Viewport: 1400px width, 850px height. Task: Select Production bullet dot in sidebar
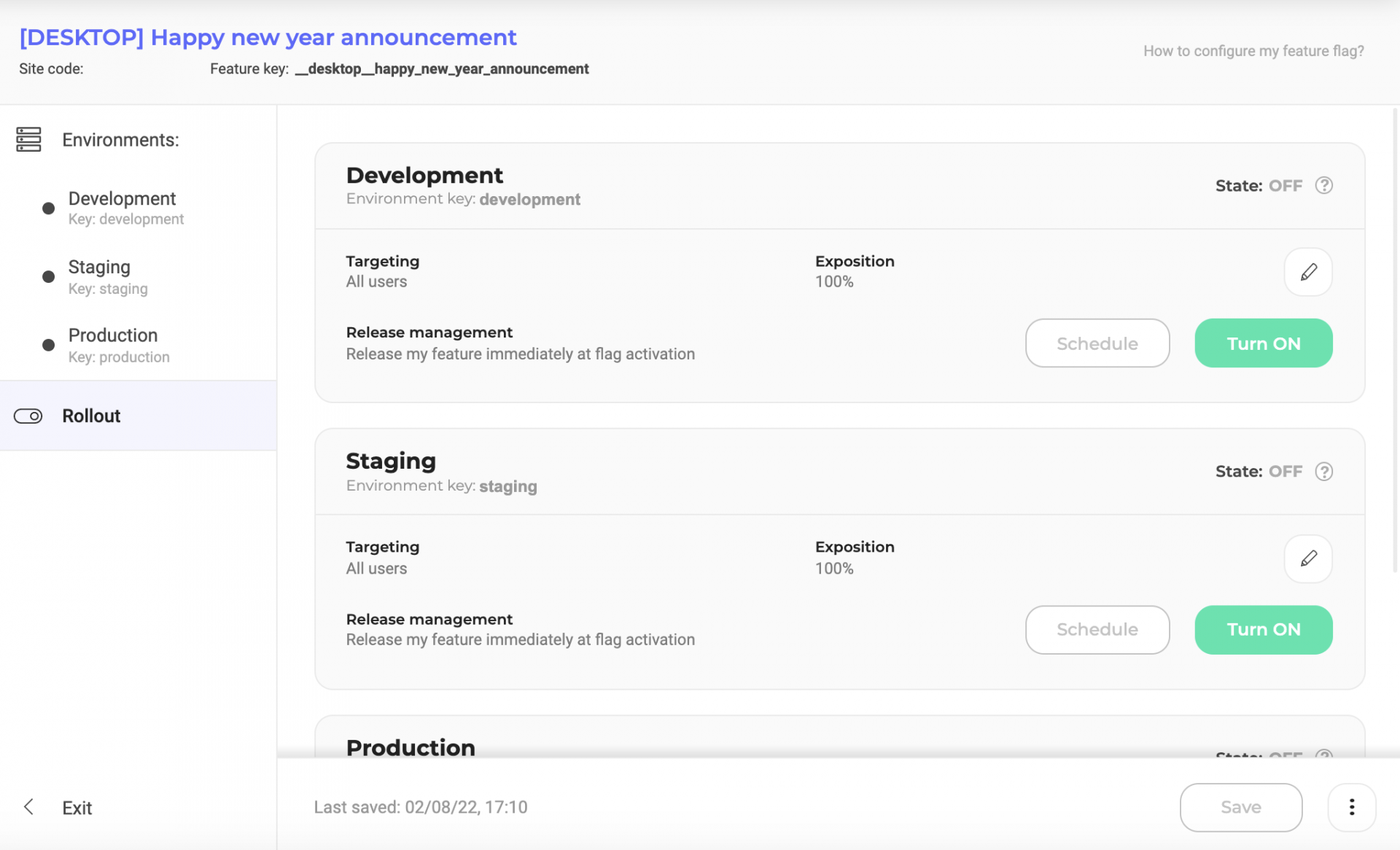click(48, 345)
